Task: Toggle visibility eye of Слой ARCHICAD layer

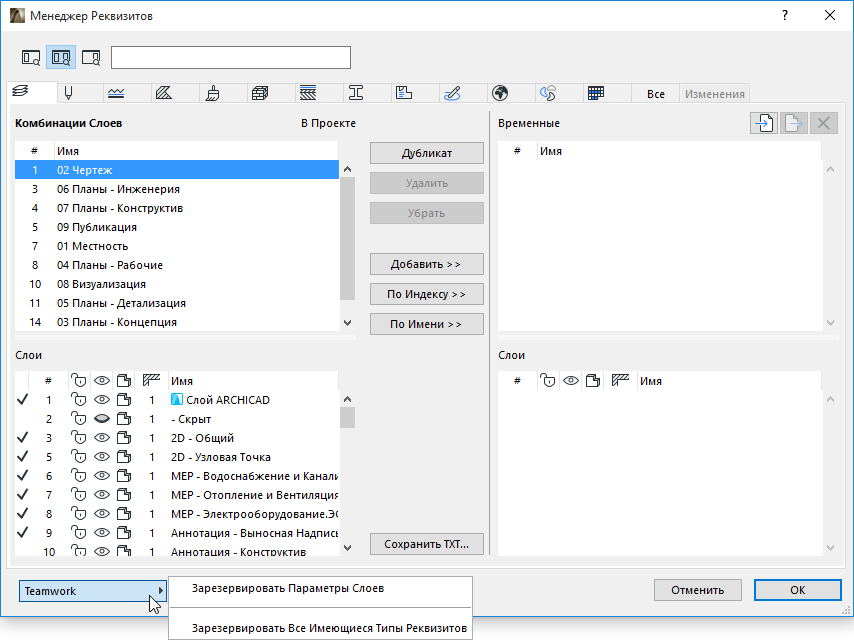Action: click(102, 400)
